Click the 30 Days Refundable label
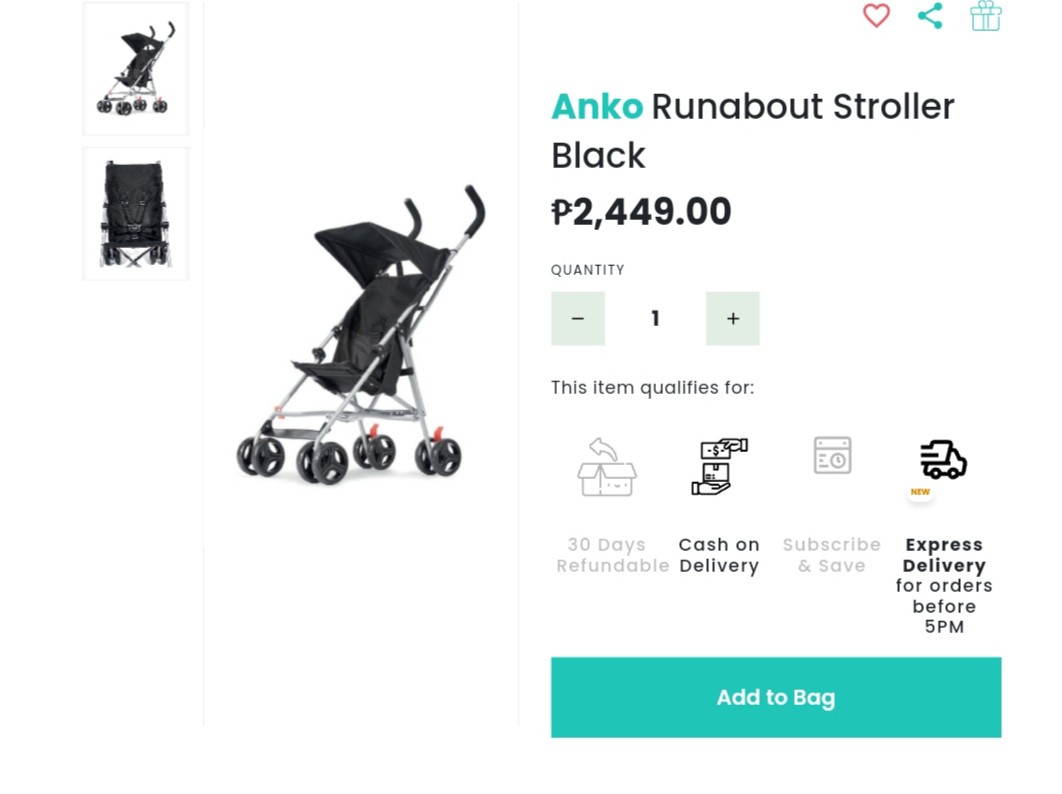 (x=613, y=555)
